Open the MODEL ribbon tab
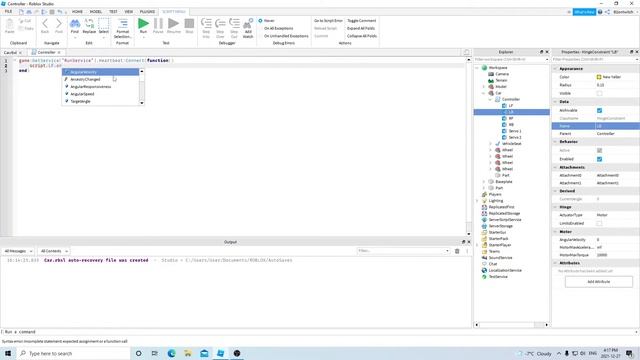The width and height of the screenshot is (640, 360). point(96,11)
